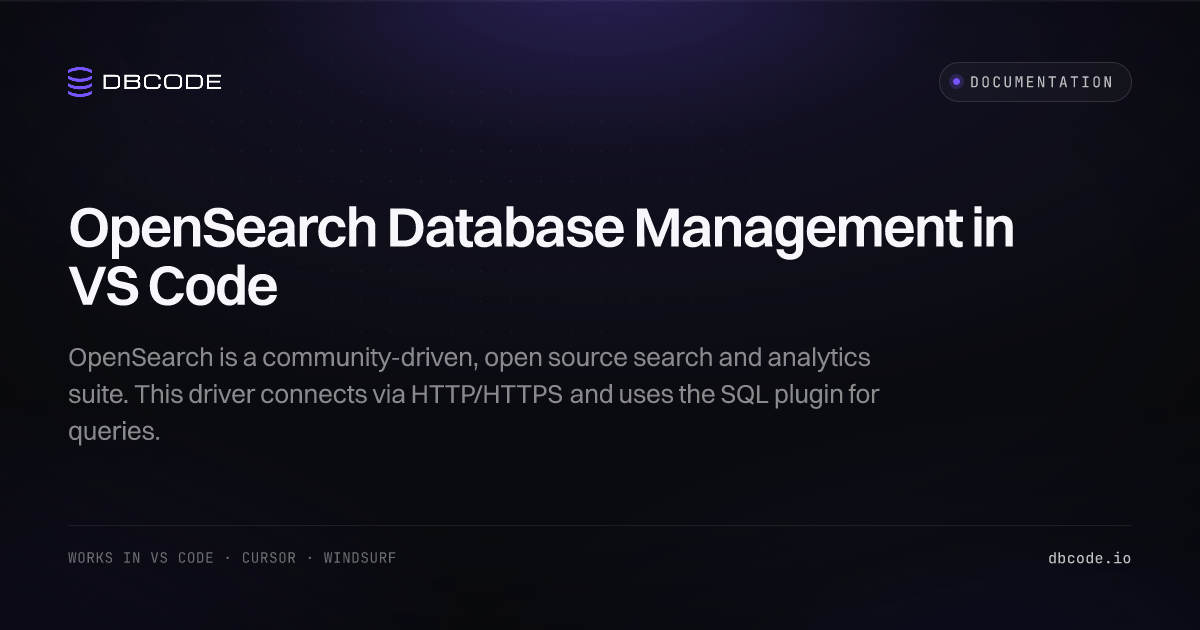Click the paragraph starting 'OpenSearch is a community-driven'

pos(474,394)
